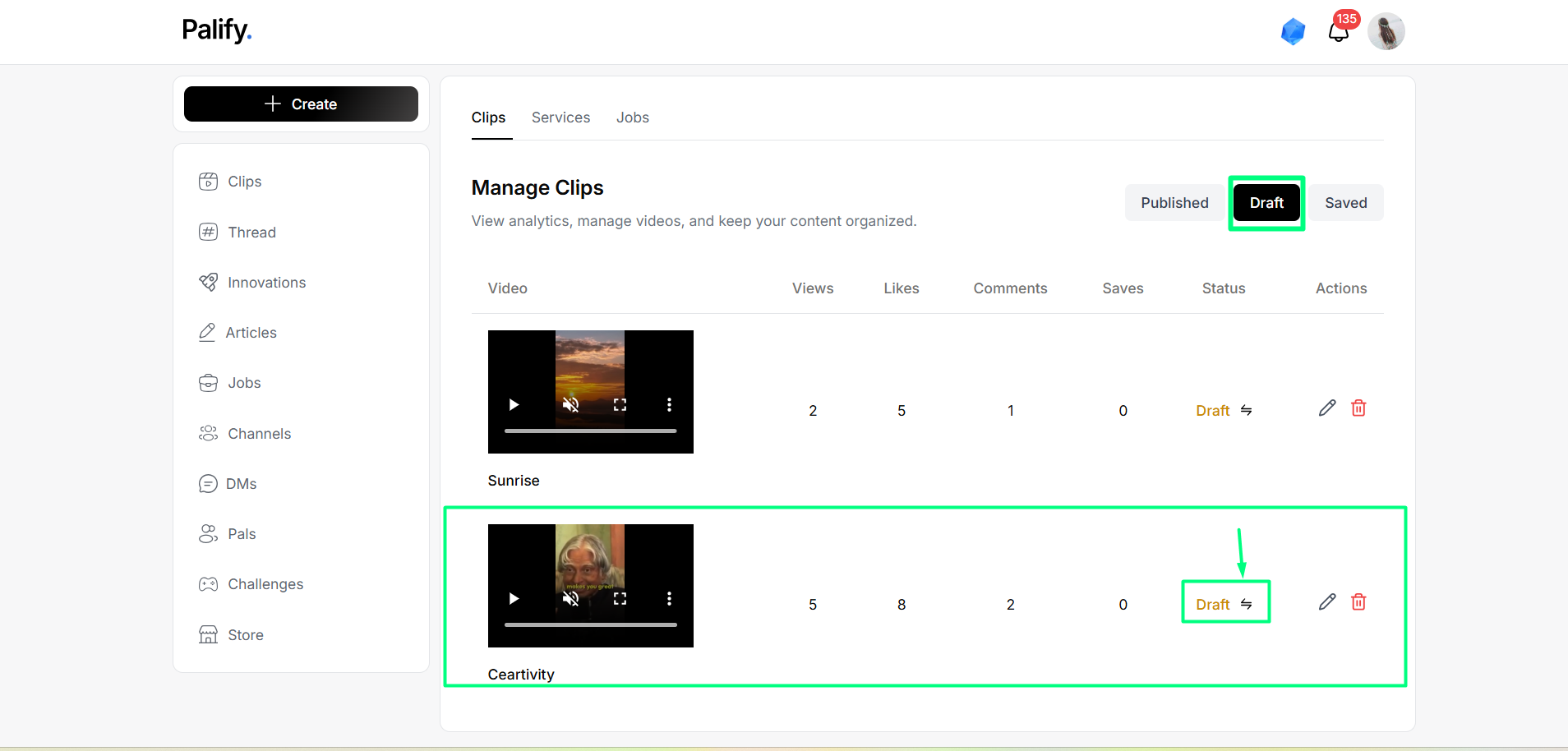Screen dimensions: 1568x751
Task: Go to Challenges in the sidebar
Action: pyautogui.click(x=251, y=584)
